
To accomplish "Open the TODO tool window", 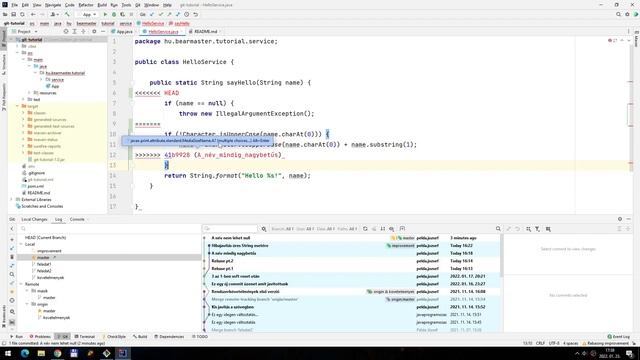I will pyautogui.click(x=200, y=337).
